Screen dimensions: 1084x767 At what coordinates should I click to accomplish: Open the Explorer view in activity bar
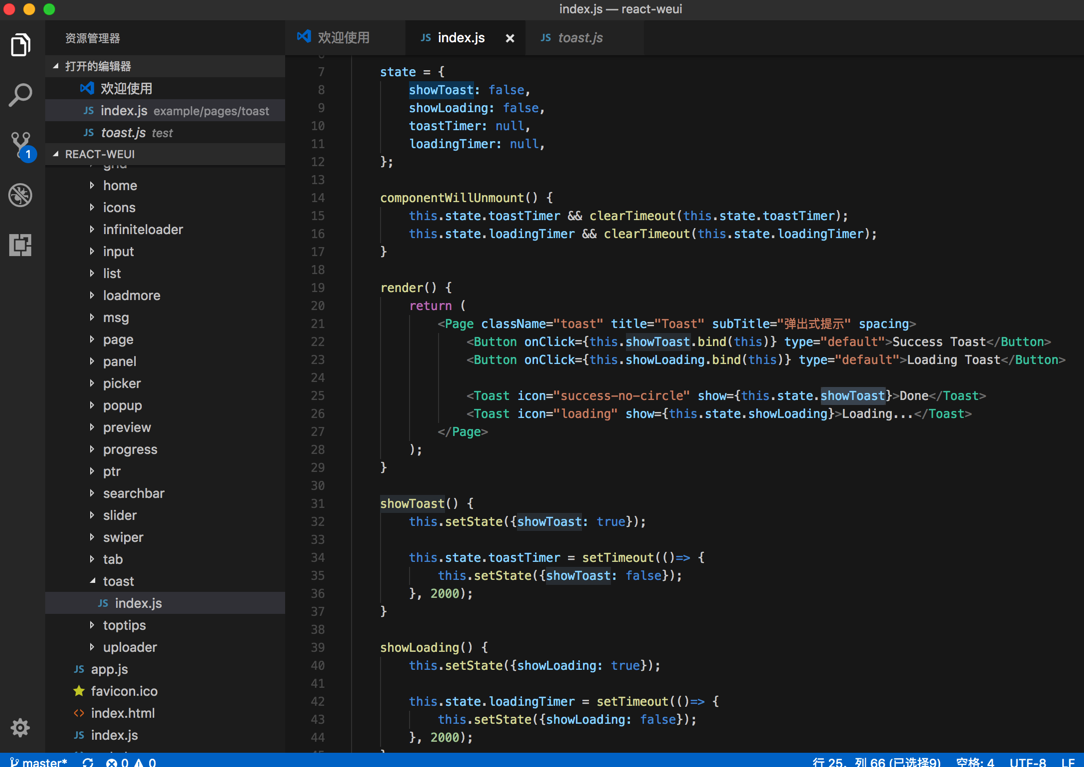point(21,45)
